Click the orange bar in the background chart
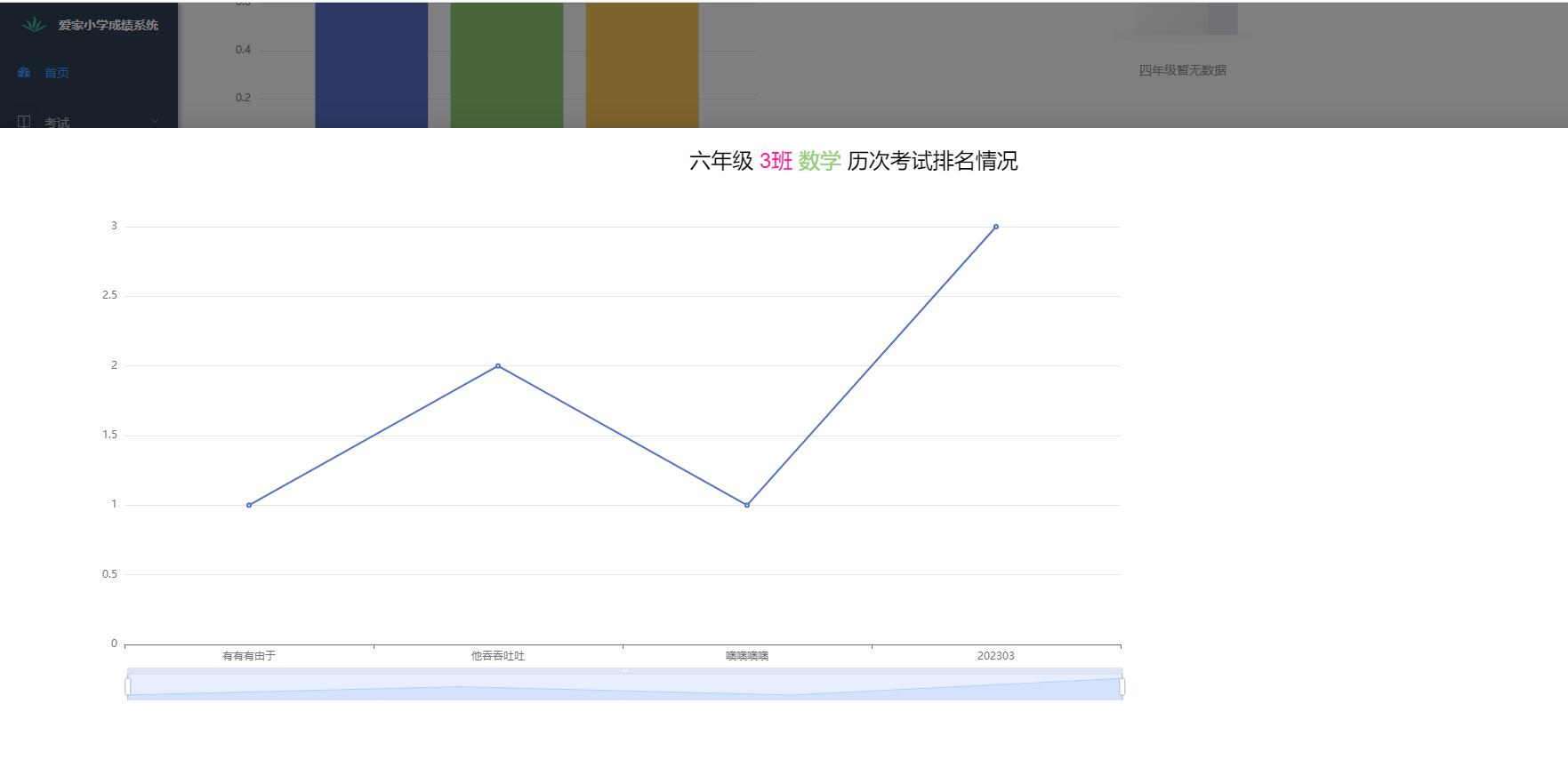1568x784 pixels. [642, 65]
